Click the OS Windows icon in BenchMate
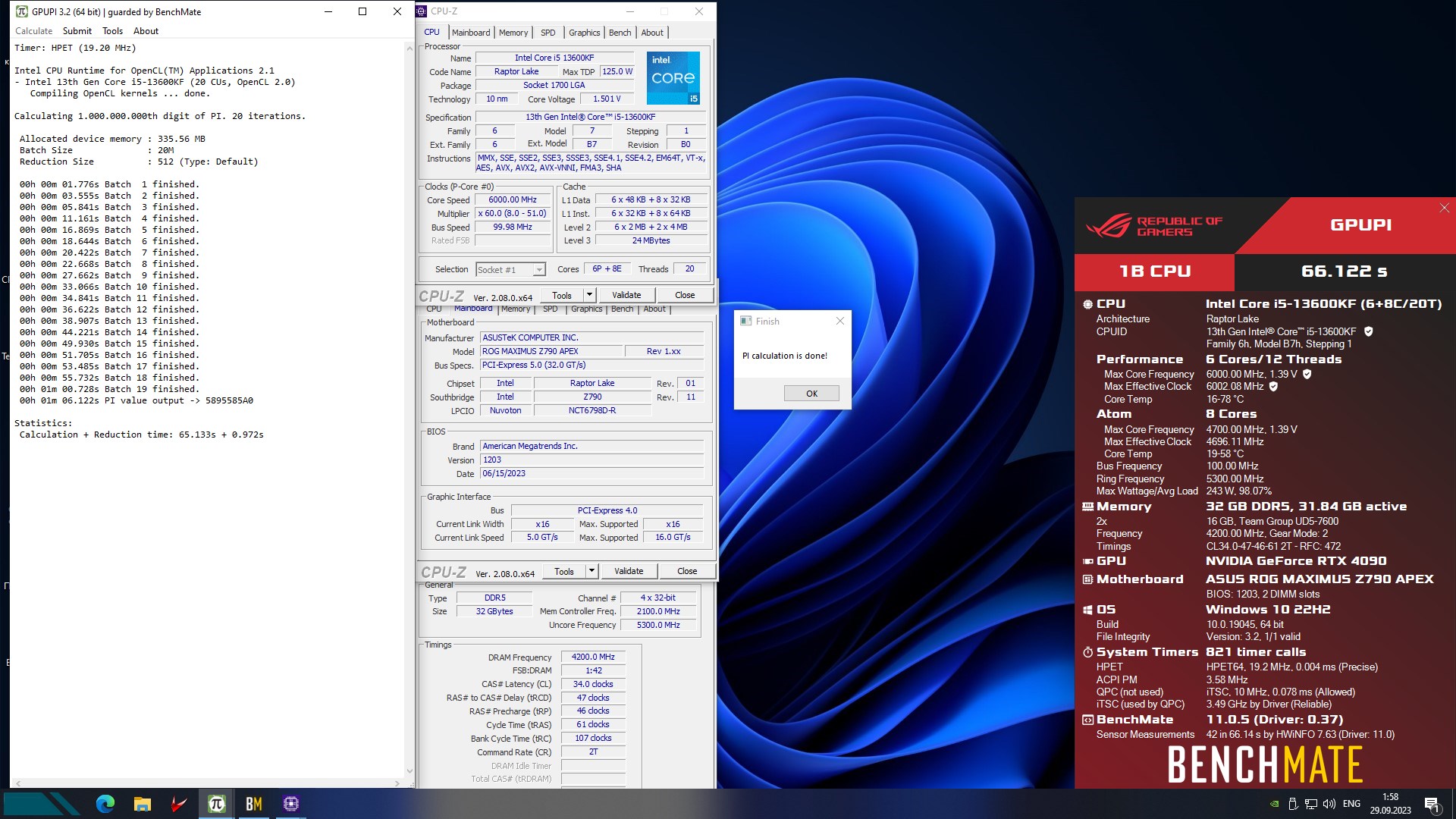1456x819 pixels. point(1087,610)
